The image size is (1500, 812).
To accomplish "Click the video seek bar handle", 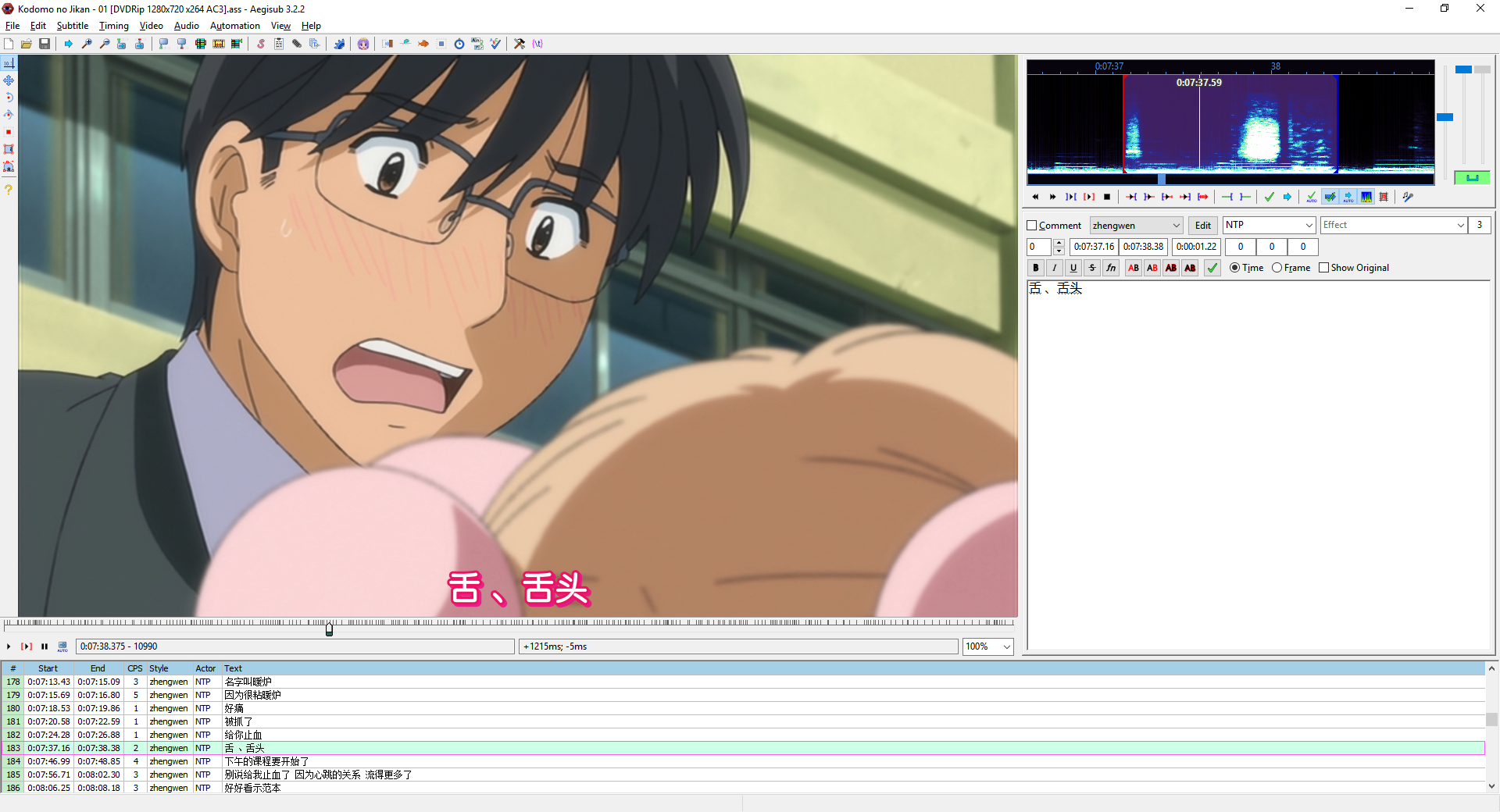I will [330, 629].
